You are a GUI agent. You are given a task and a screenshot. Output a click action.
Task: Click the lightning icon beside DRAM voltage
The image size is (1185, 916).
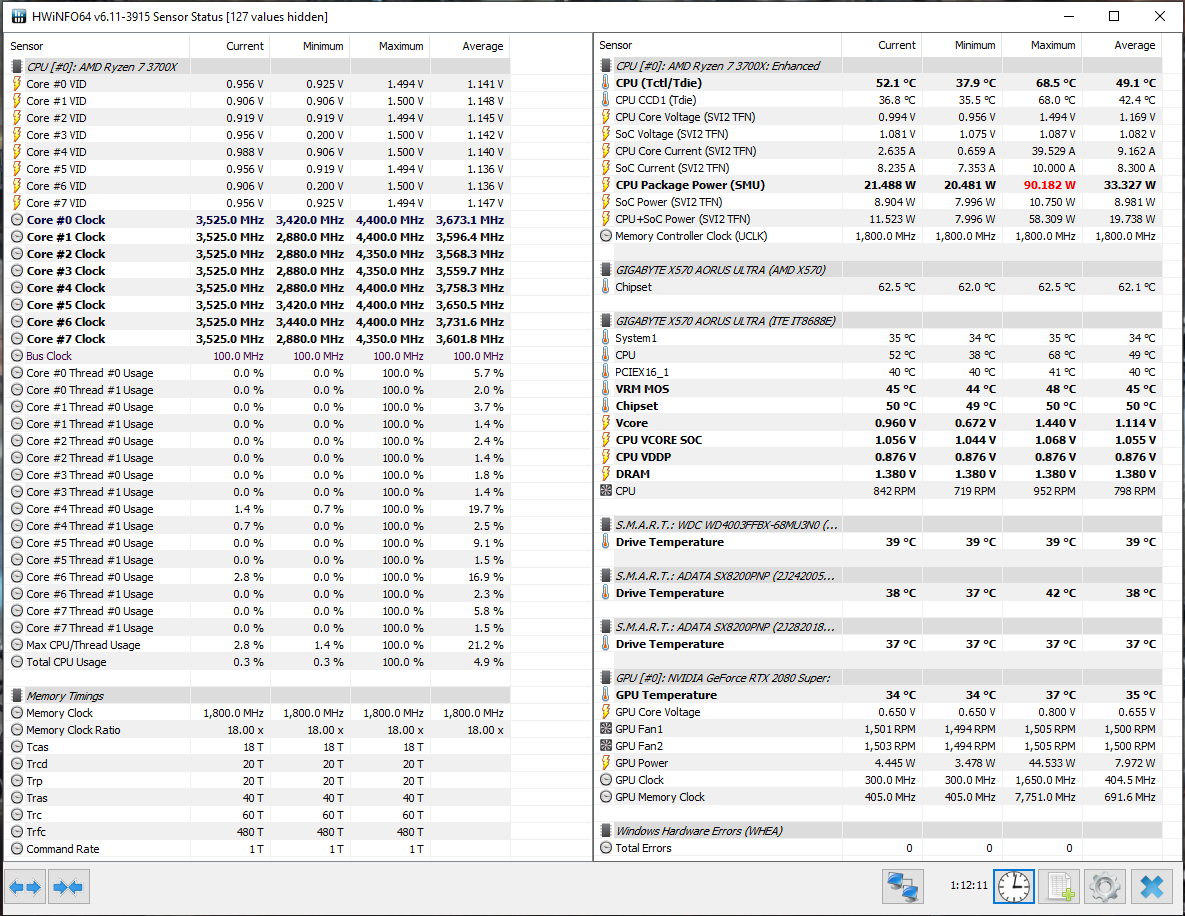(x=605, y=474)
